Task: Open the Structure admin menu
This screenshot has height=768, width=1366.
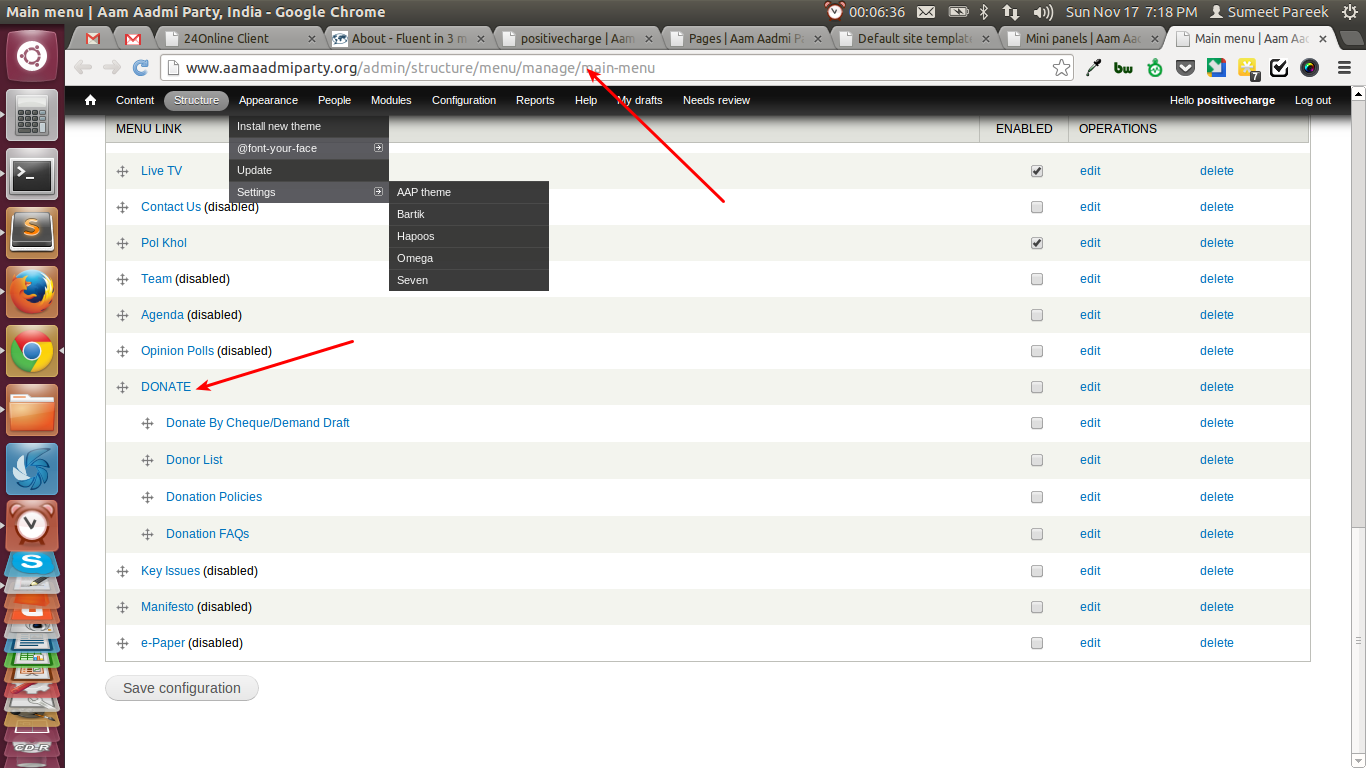Action: click(x=196, y=100)
